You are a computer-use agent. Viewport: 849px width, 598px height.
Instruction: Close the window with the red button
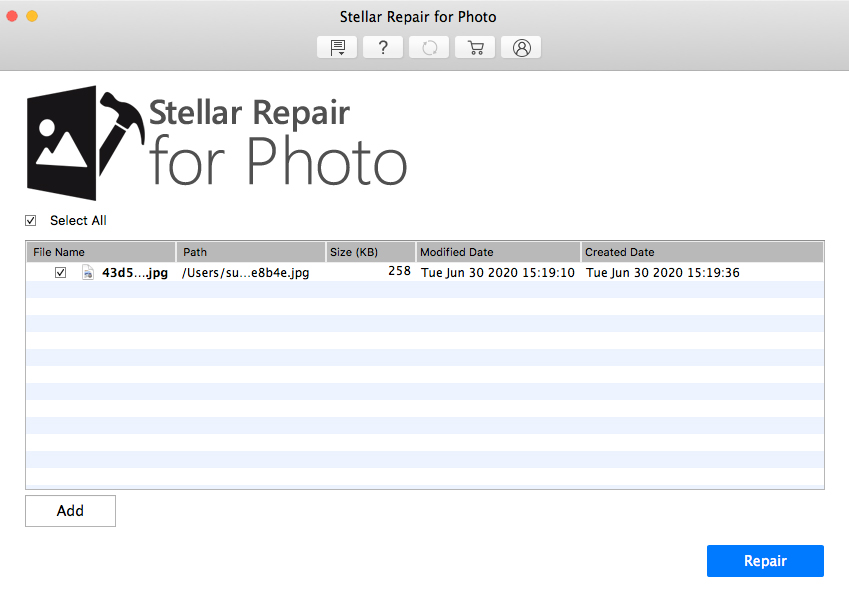(12, 16)
